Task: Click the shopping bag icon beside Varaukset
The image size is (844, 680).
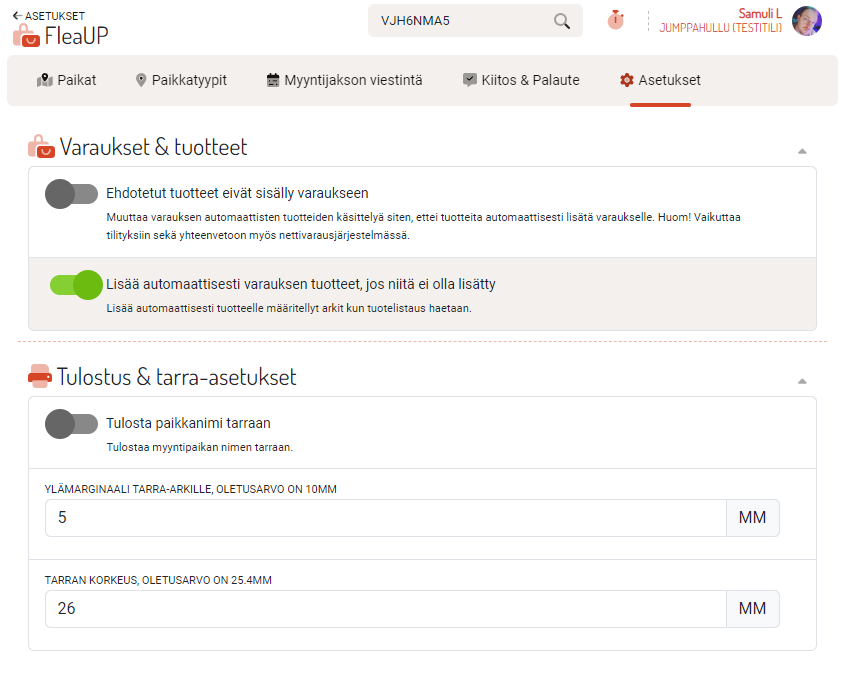Action: (40, 147)
